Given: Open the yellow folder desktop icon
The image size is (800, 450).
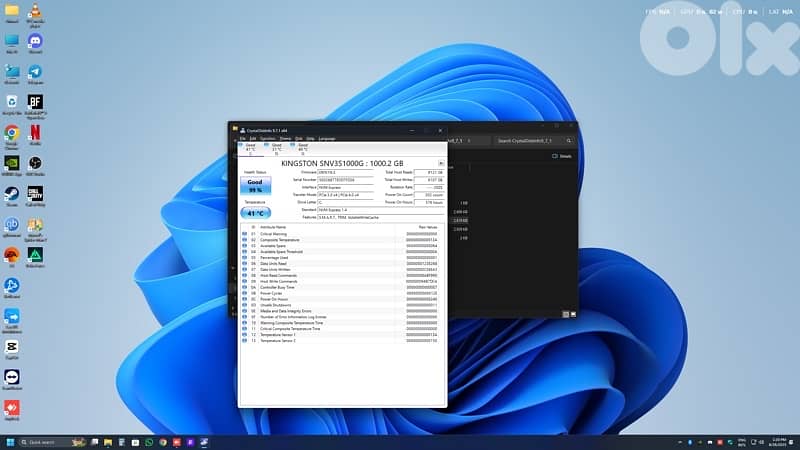Looking at the screenshot, I should (x=12, y=11).
